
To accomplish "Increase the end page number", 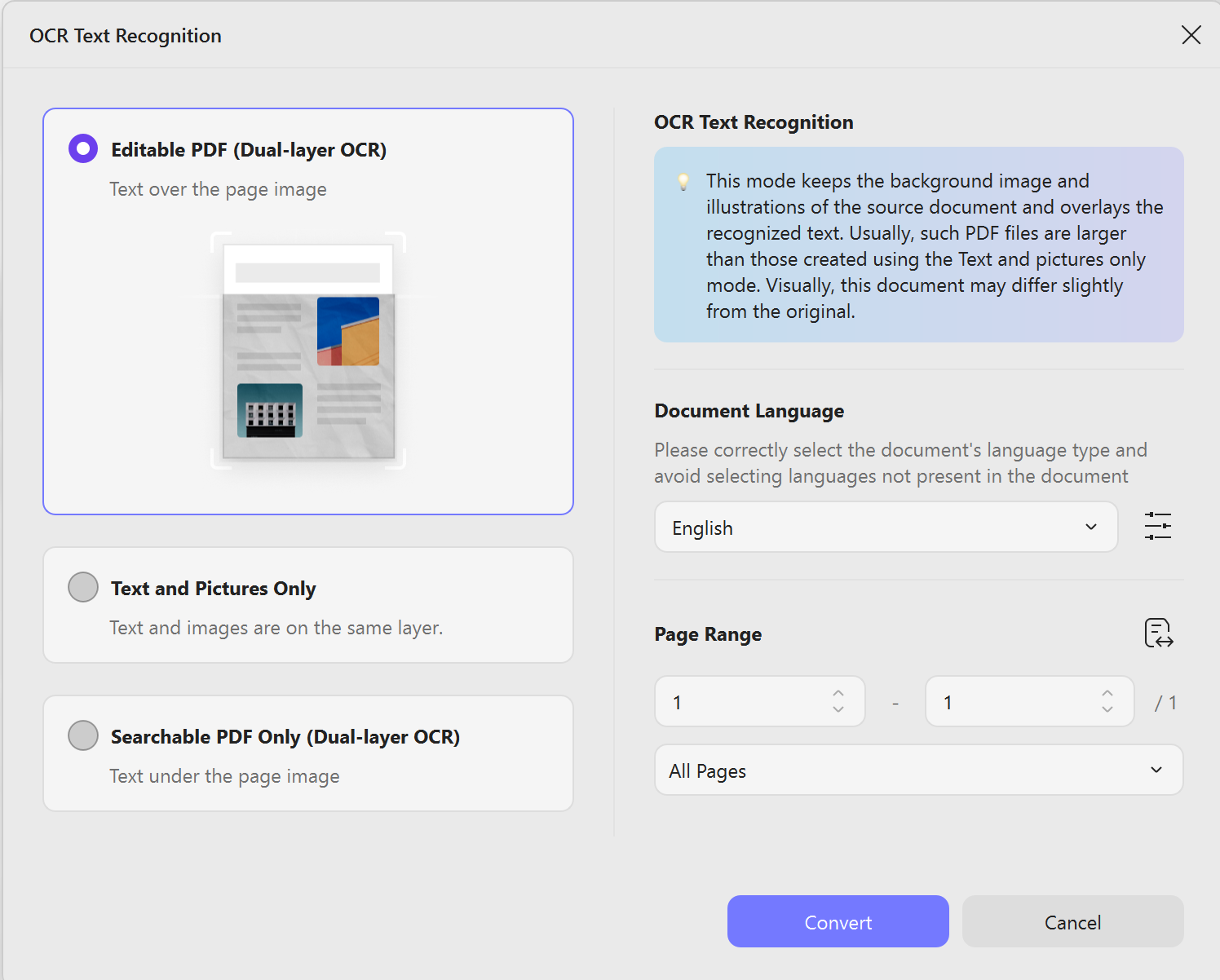I will coord(1107,693).
